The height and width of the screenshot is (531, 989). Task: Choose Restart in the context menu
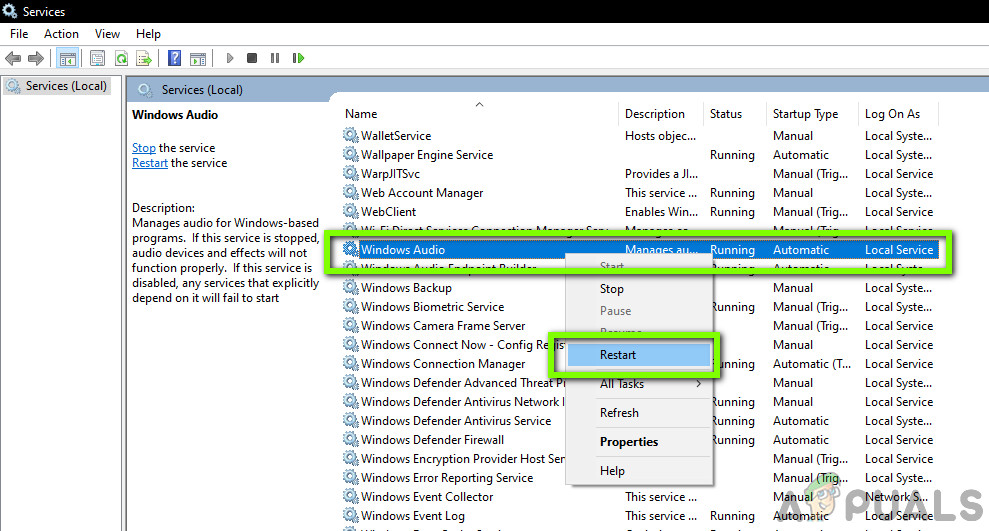[639, 355]
